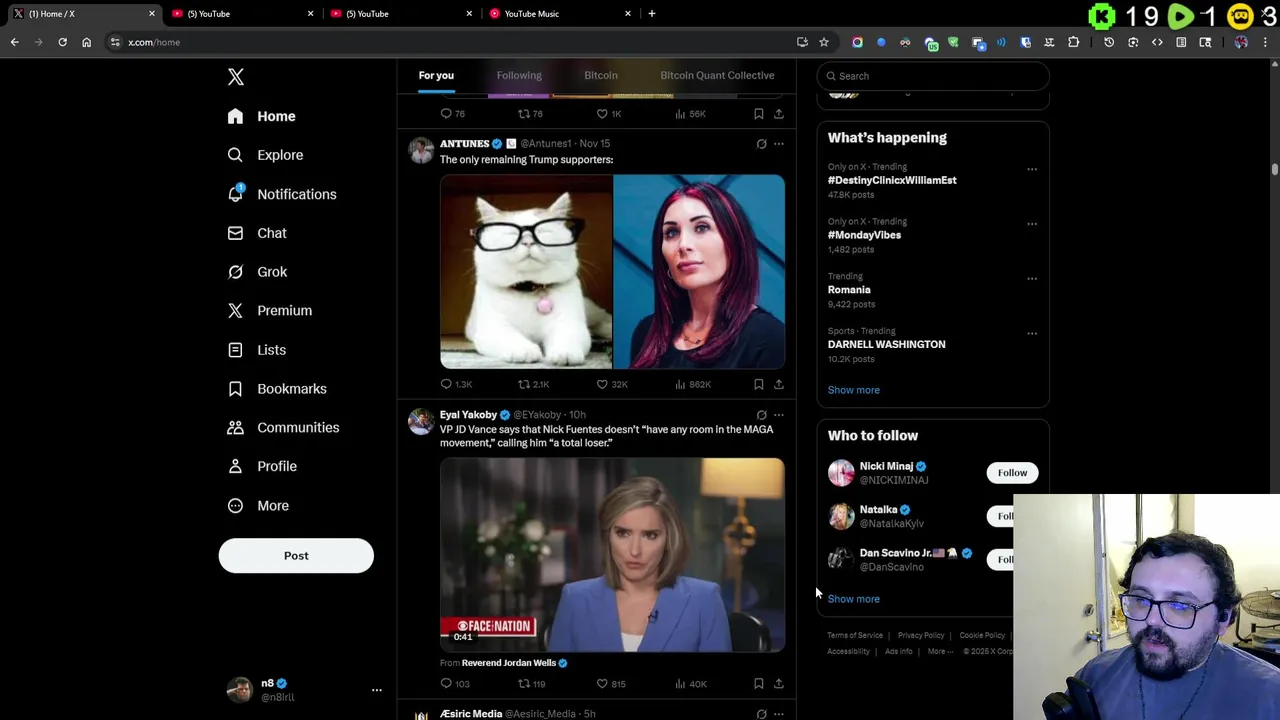1280x720 pixels.
Task: Open the #MondayVibes trend
Action: pyautogui.click(x=864, y=235)
